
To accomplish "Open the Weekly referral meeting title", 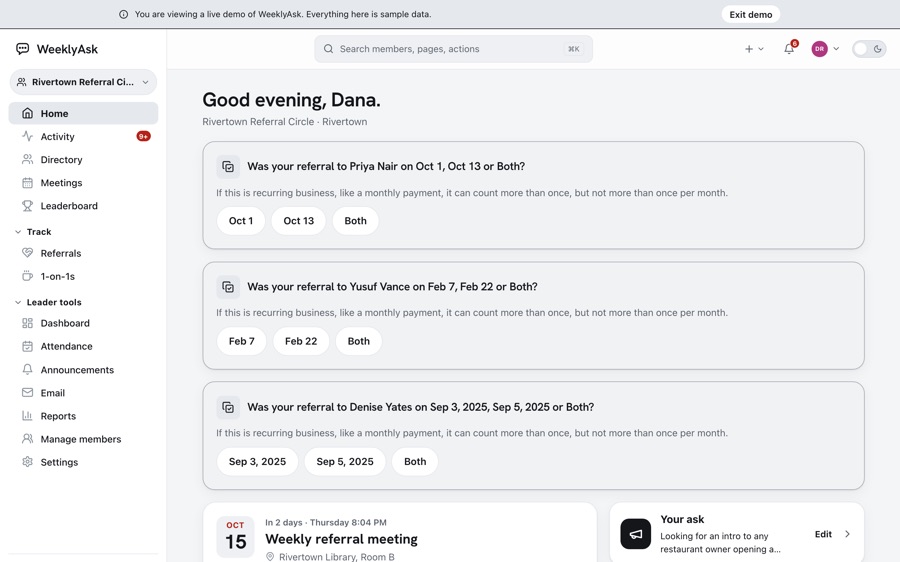I will pos(341,539).
